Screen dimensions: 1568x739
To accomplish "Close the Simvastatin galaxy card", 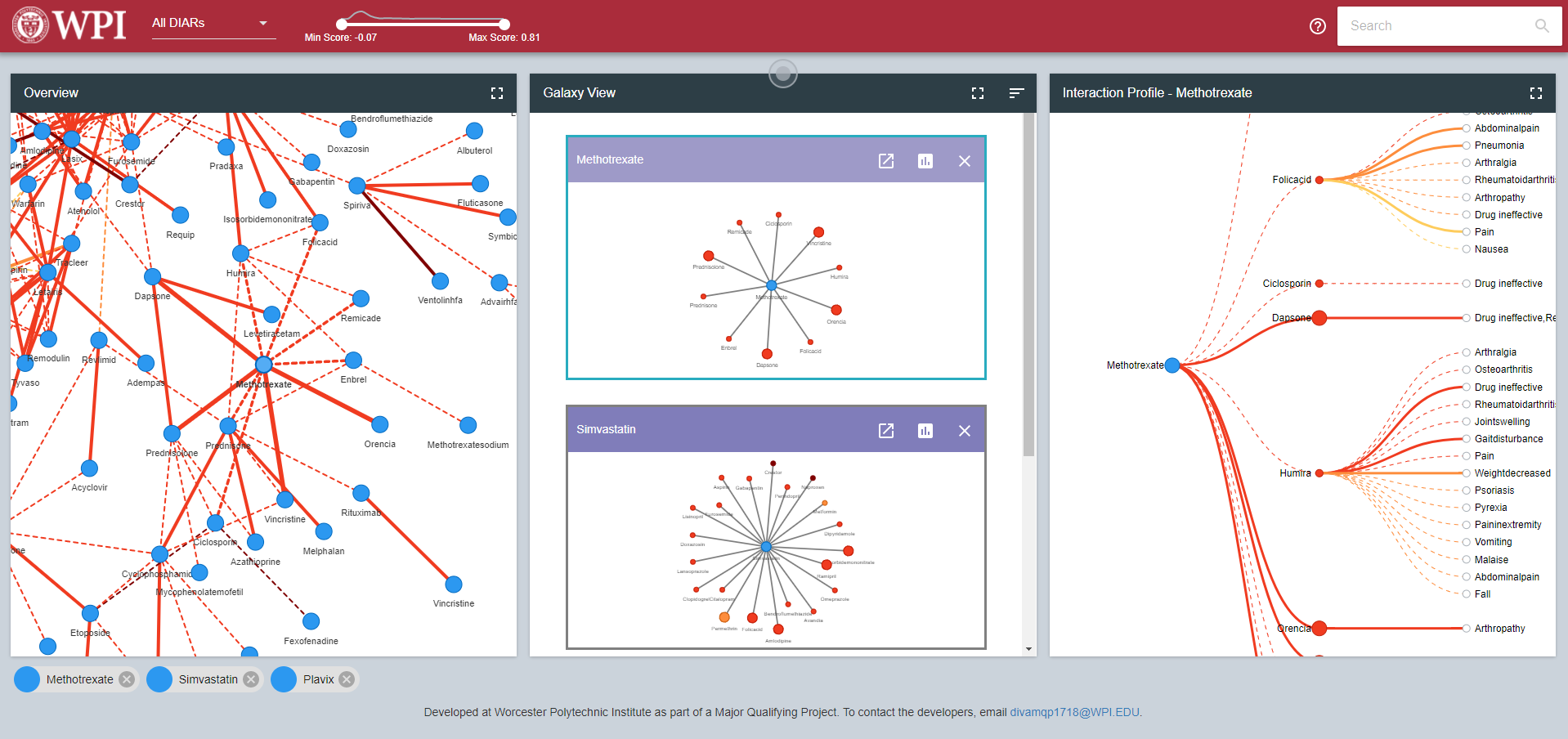I will 965,430.
